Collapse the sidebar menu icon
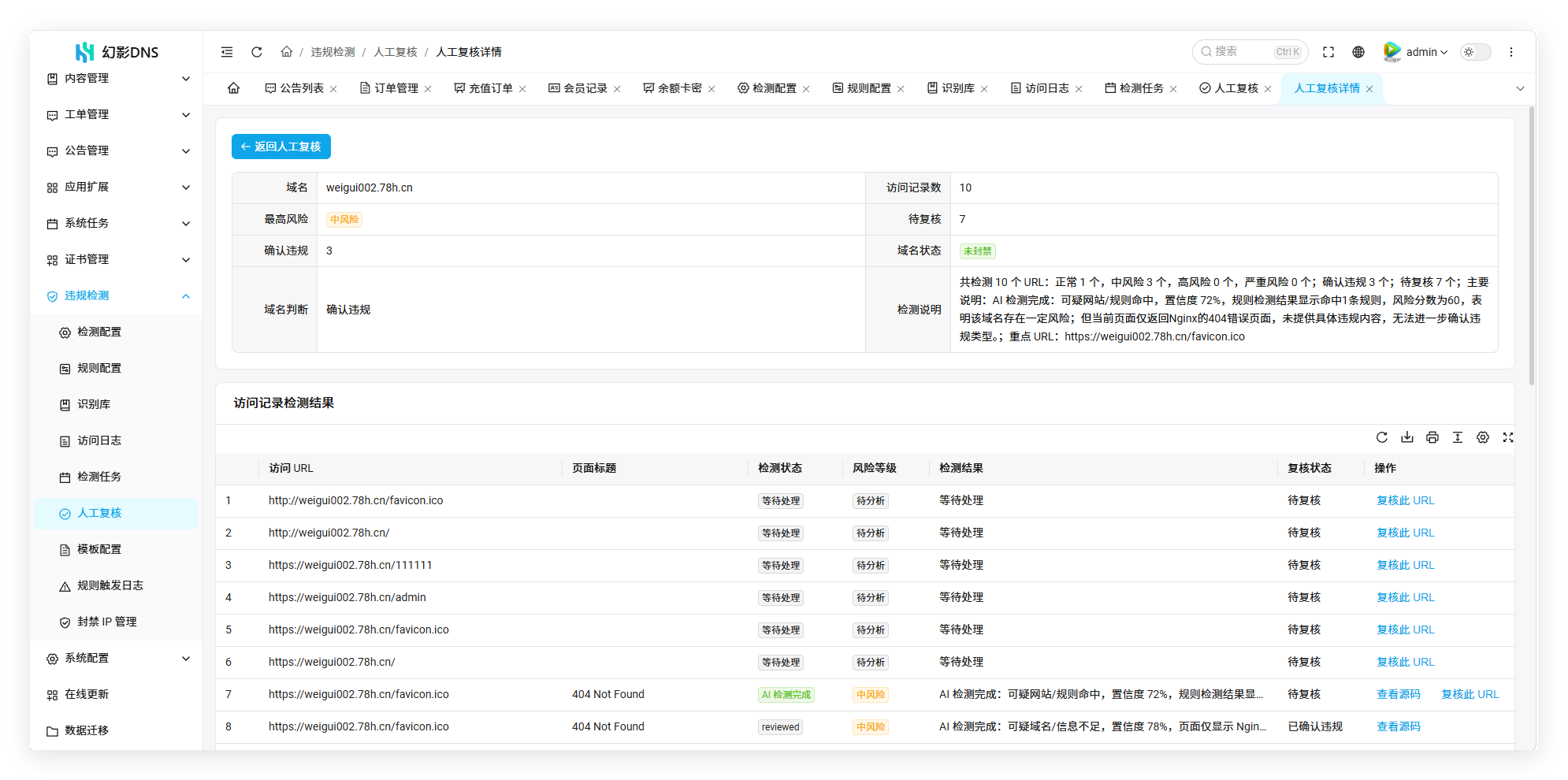 click(x=227, y=52)
